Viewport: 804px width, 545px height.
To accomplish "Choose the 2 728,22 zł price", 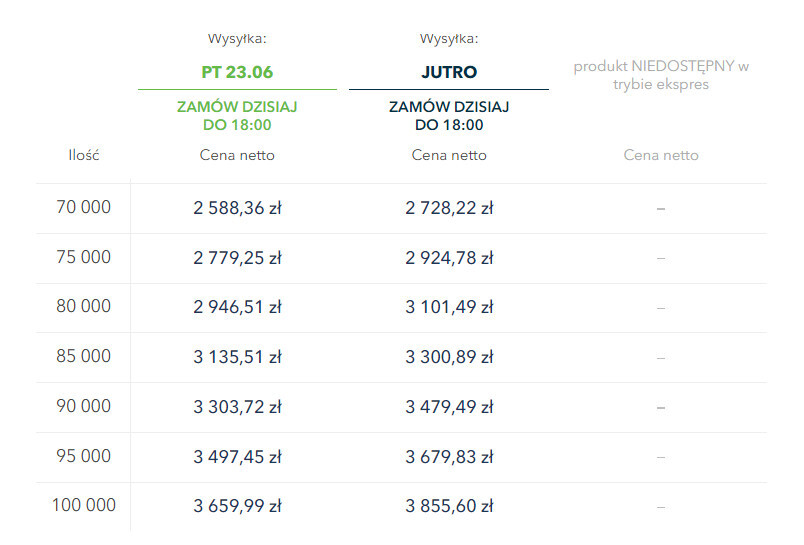I will (x=449, y=208).
